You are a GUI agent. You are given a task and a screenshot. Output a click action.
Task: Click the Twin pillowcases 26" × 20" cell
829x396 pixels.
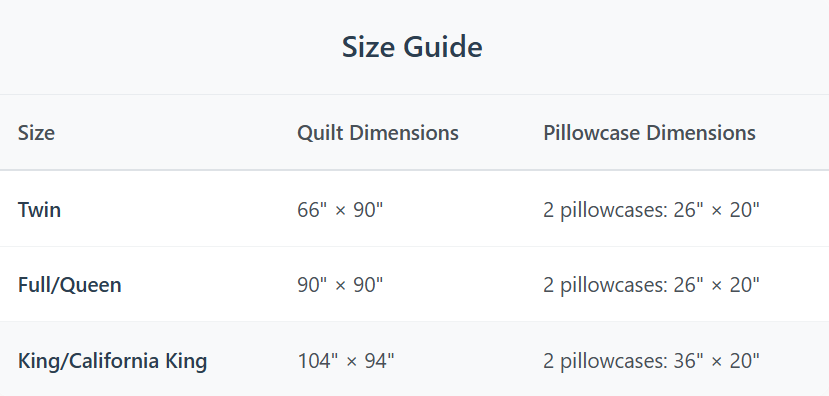(x=651, y=210)
